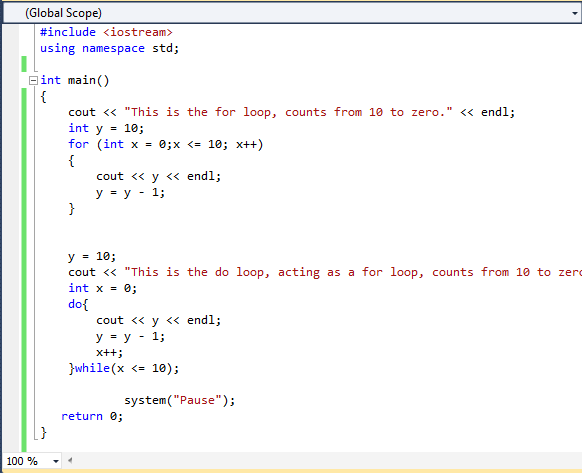Click the 'return 0;' line
Viewport: 582px width, 473px height.
(92, 416)
